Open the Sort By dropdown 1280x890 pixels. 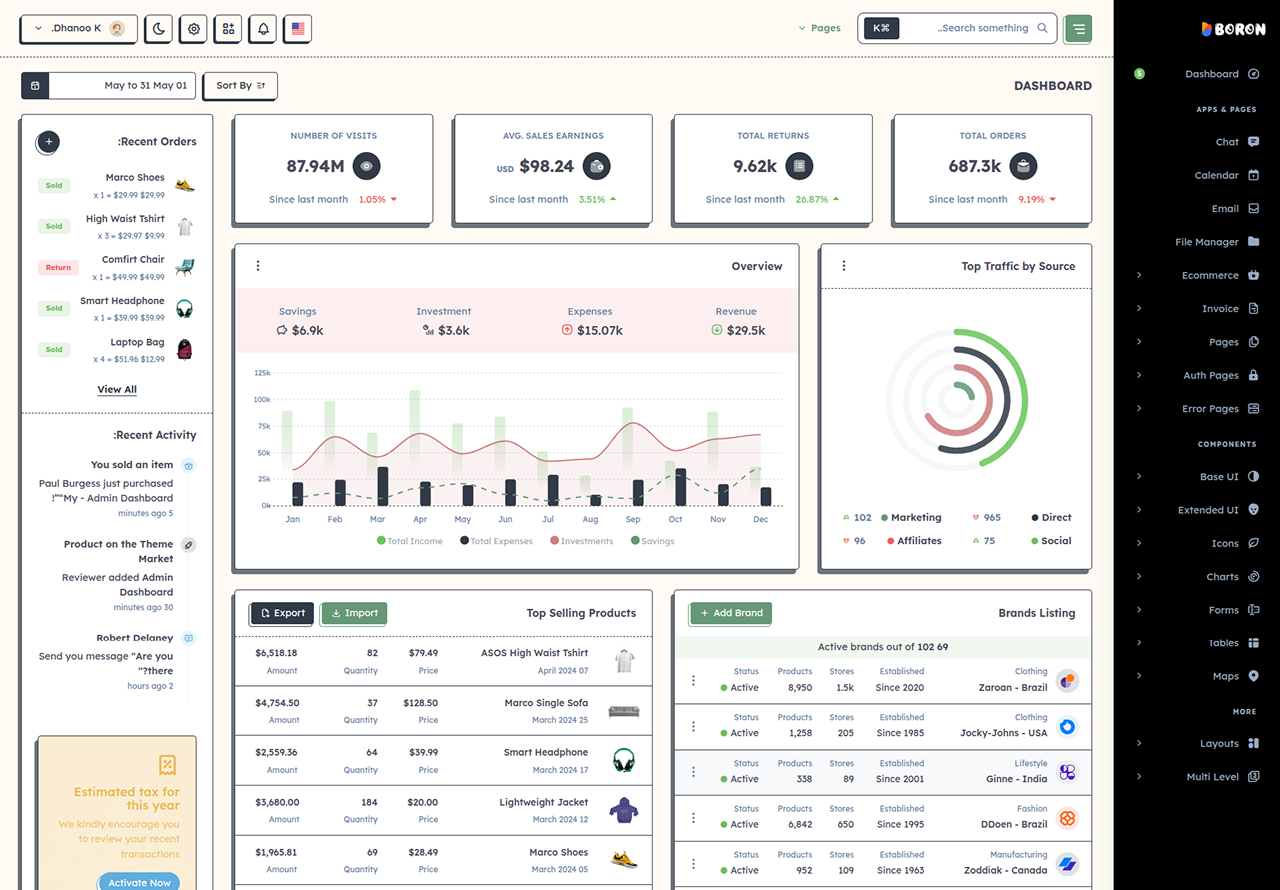pyautogui.click(x=240, y=86)
